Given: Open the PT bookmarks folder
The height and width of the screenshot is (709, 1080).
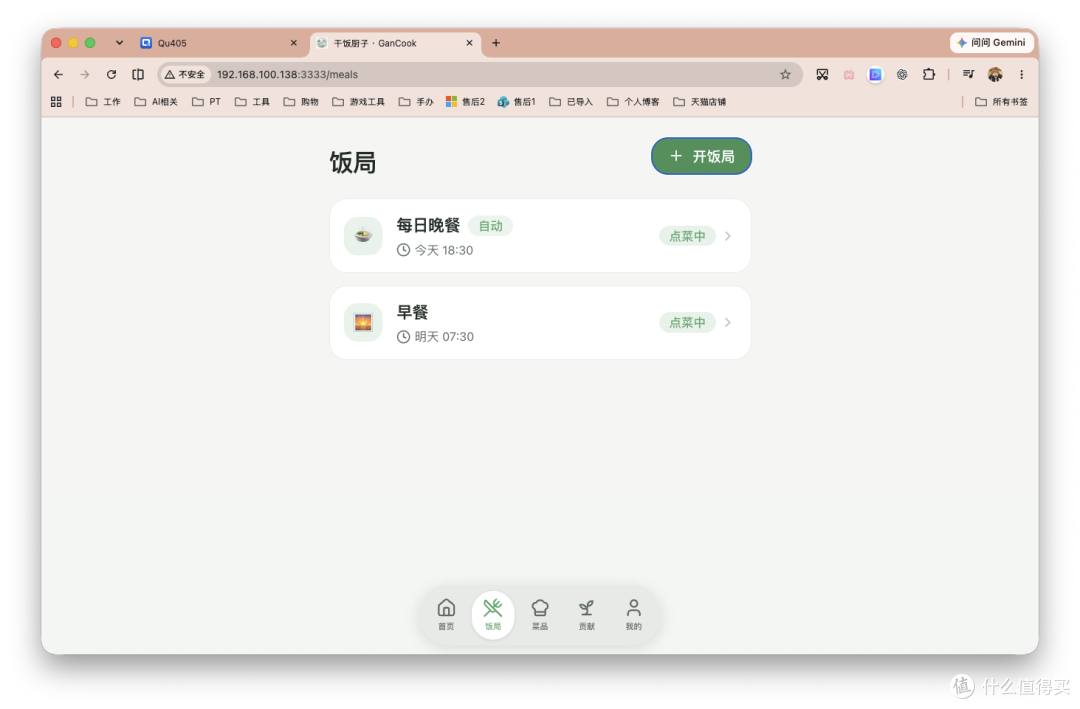Looking at the screenshot, I should pos(207,102).
